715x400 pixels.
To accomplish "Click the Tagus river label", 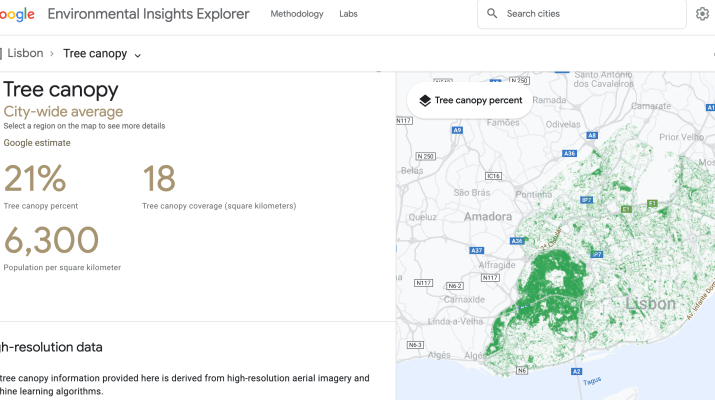I will 592,381.
